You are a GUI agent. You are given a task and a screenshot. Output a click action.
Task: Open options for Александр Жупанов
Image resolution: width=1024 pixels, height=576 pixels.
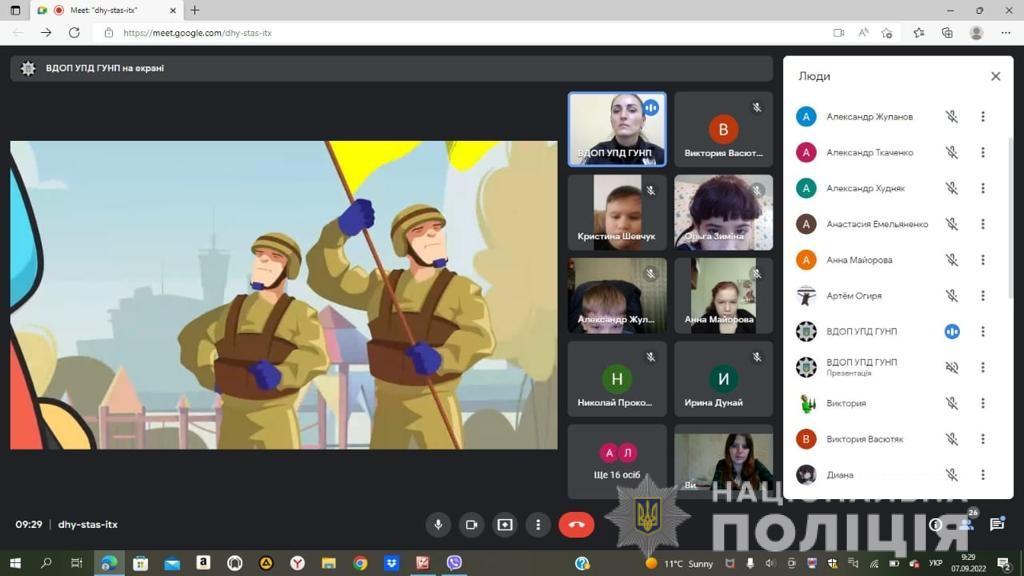982,117
